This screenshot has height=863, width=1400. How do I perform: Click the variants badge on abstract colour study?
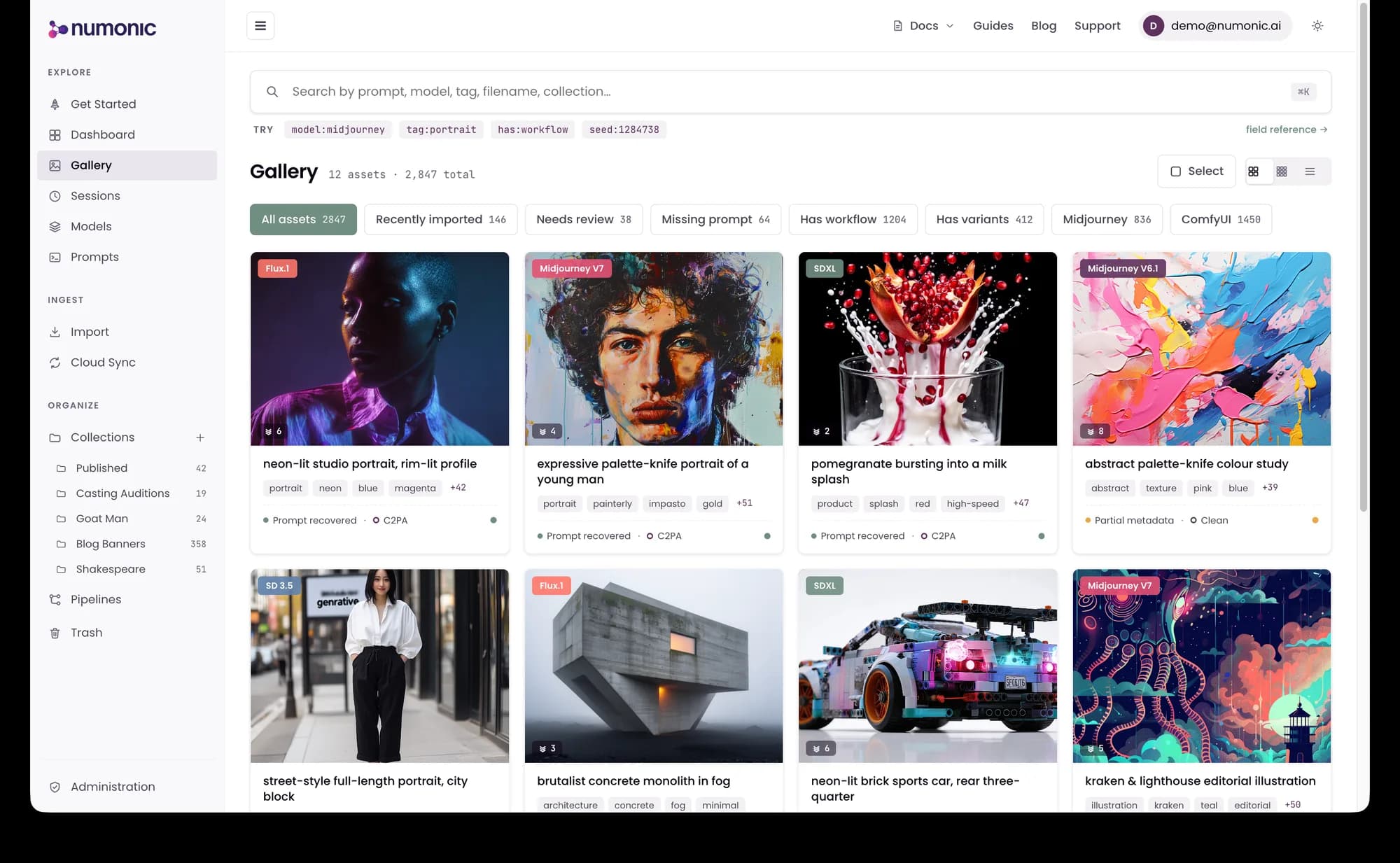click(1095, 431)
